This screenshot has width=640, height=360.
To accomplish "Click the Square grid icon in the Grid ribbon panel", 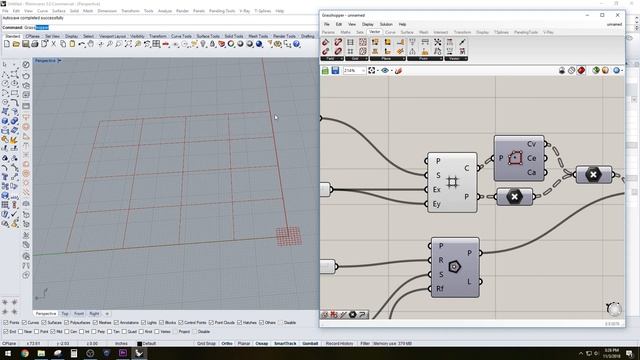I will (x=350, y=51).
